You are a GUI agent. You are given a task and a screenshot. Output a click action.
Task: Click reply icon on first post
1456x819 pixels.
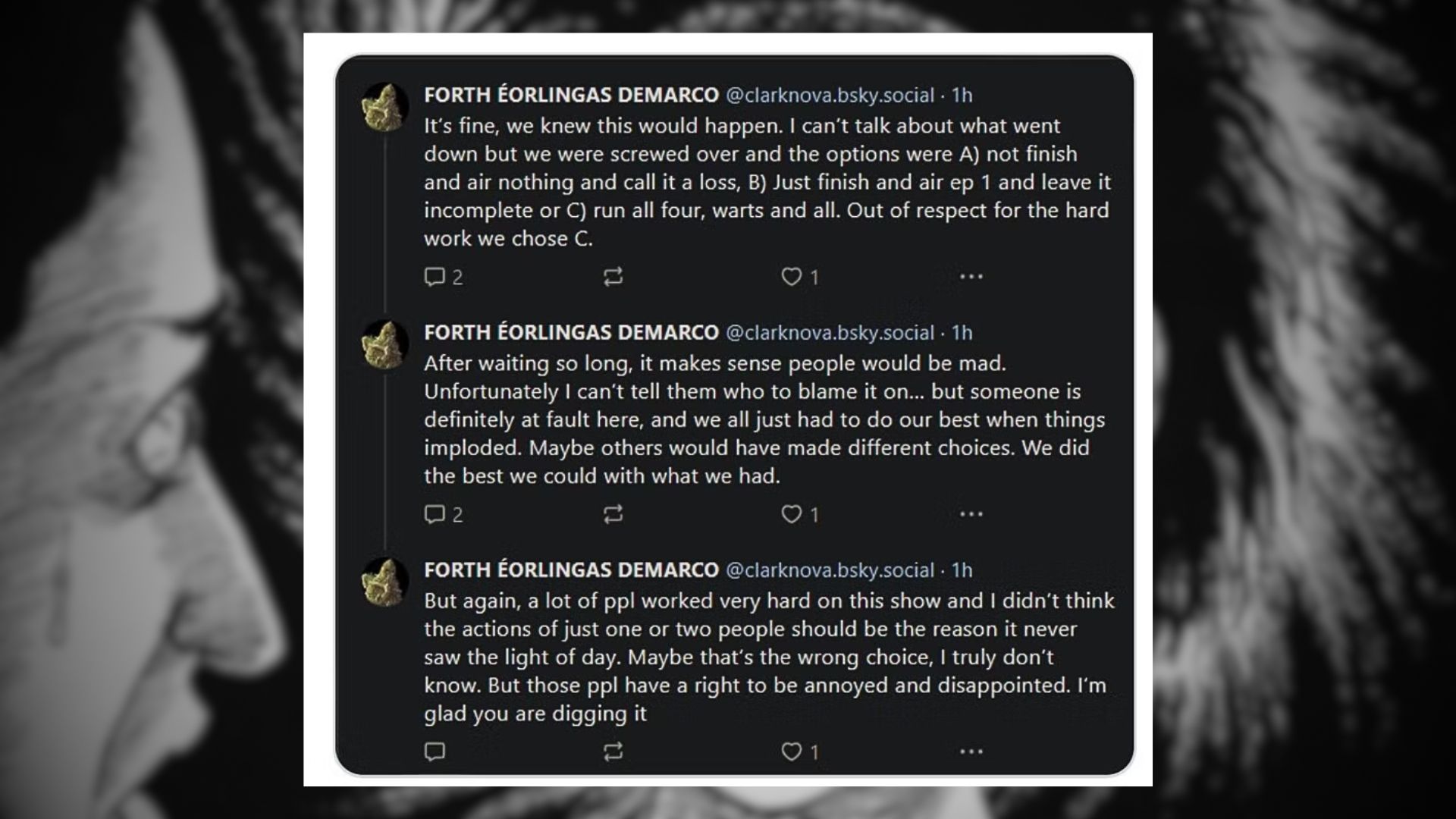tap(435, 277)
